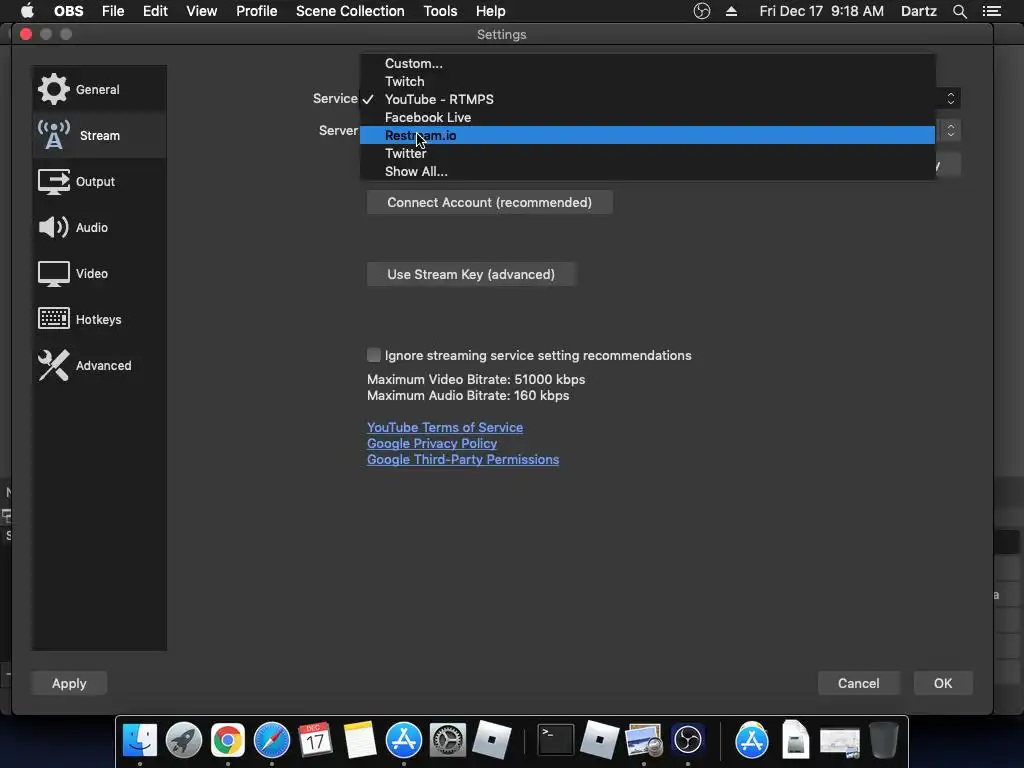Click Use Stream Key (advanced) button
The height and width of the screenshot is (768, 1024).
click(x=471, y=274)
